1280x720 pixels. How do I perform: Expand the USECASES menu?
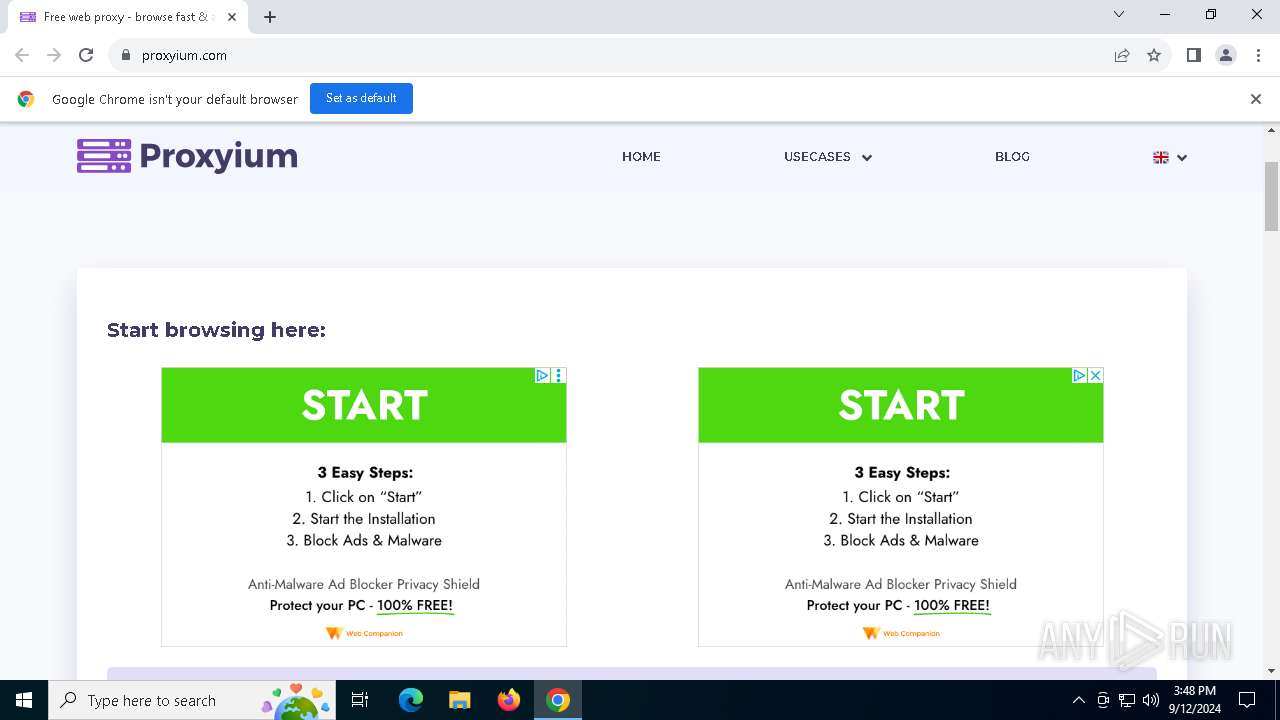click(828, 157)
